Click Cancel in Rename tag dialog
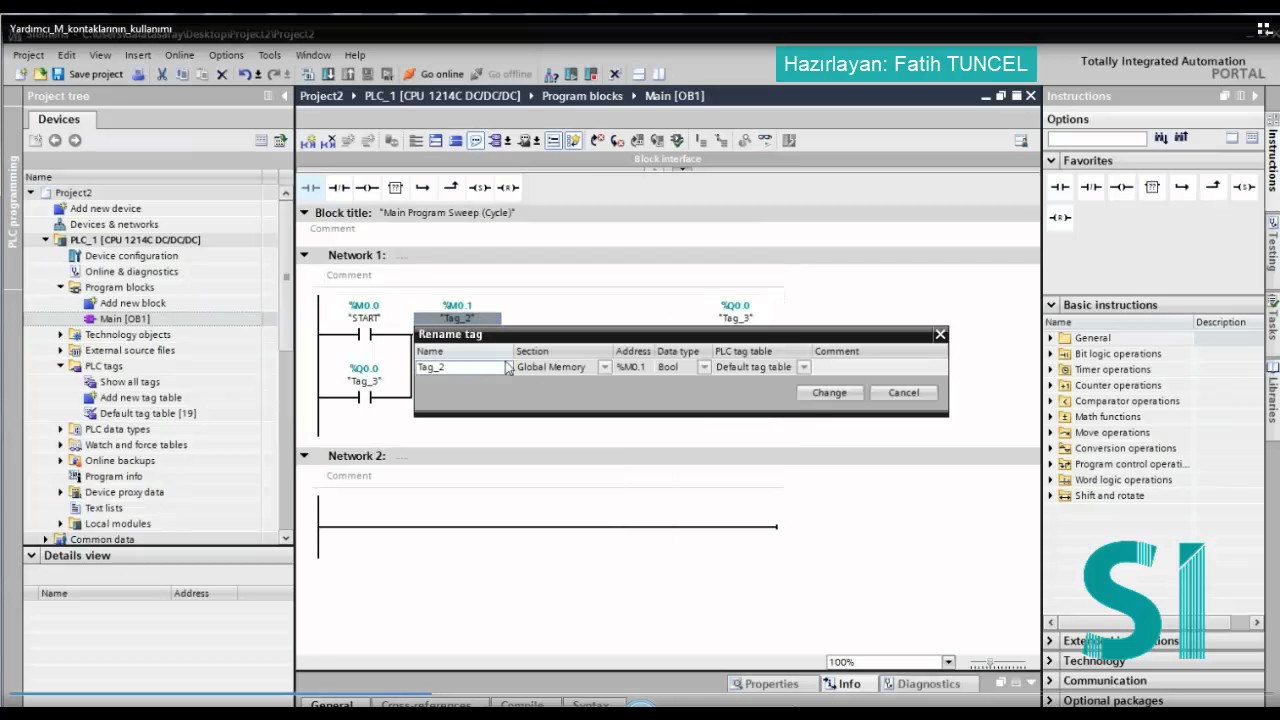Image resolution: width=1280 pixels, height=720 pixels. click(904, 393)
